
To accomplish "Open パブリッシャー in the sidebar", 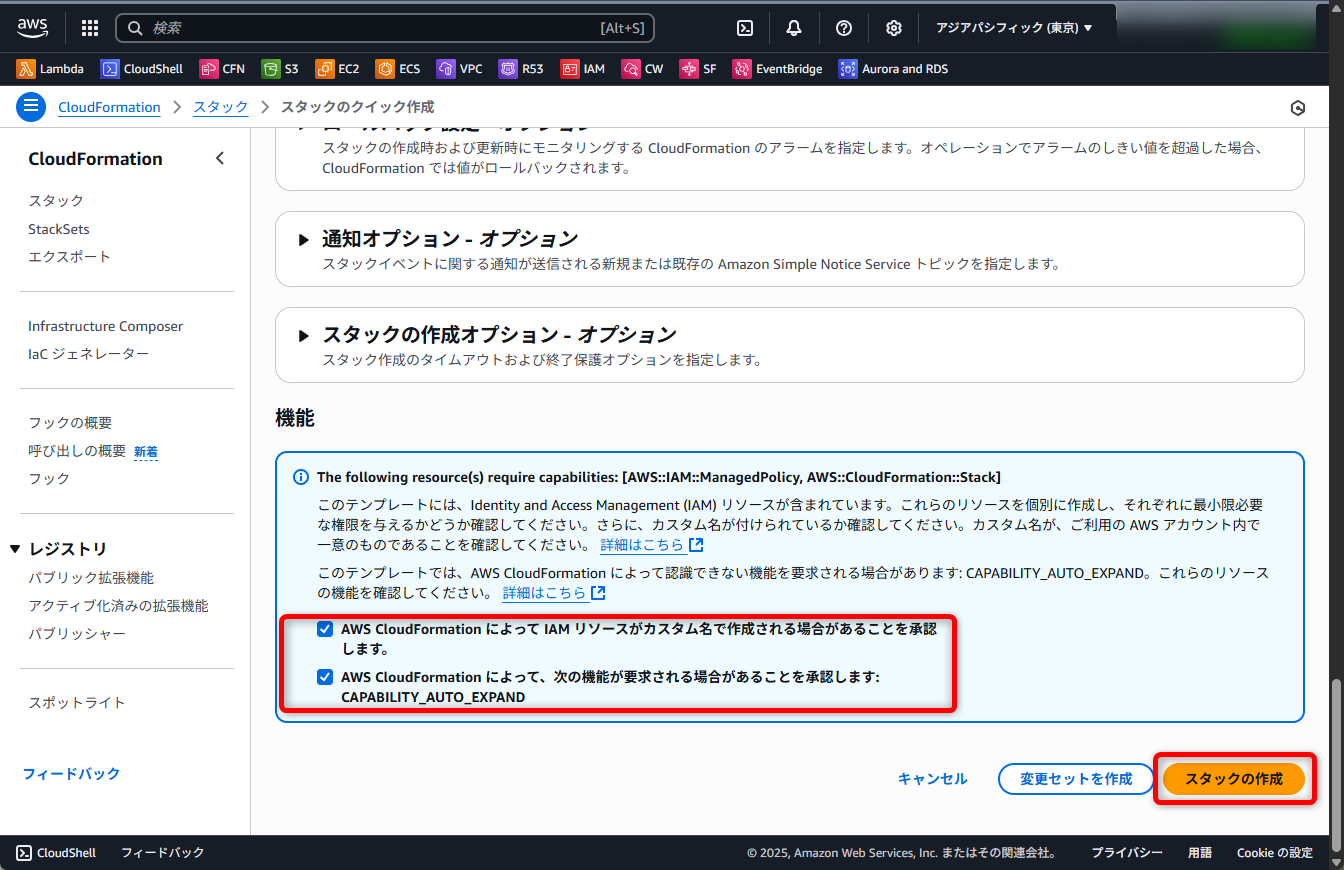I will point(77,634).
